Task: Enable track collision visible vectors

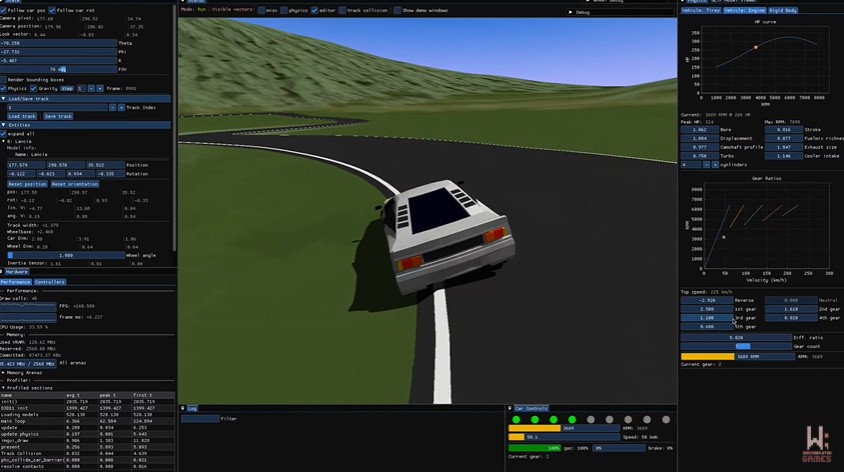Action: (342, 10)
